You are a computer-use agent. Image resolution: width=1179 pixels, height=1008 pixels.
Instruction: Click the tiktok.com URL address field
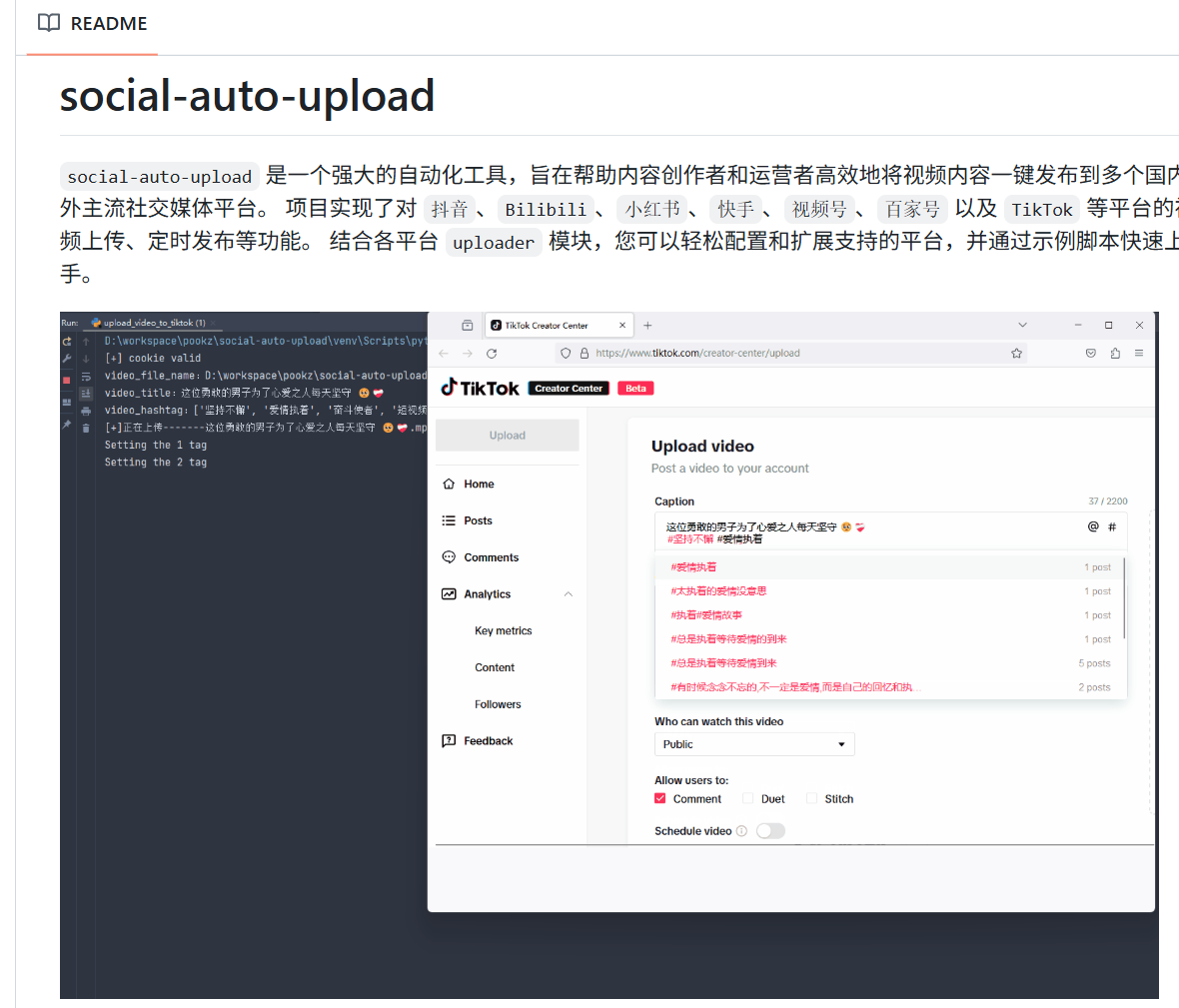click(x=790, y=353)
